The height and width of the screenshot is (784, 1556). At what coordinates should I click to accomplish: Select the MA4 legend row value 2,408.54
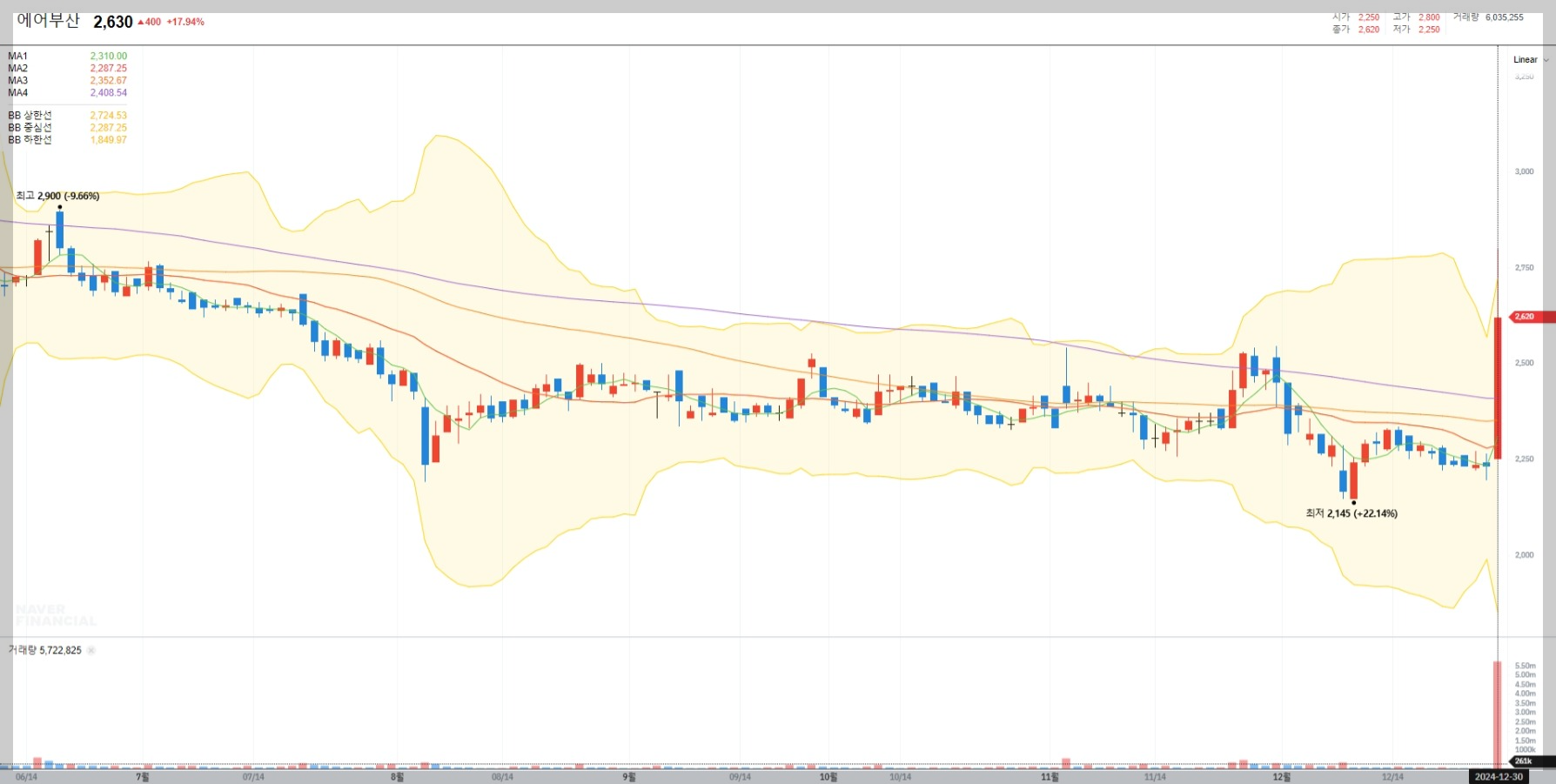click(x=109, y=92)
